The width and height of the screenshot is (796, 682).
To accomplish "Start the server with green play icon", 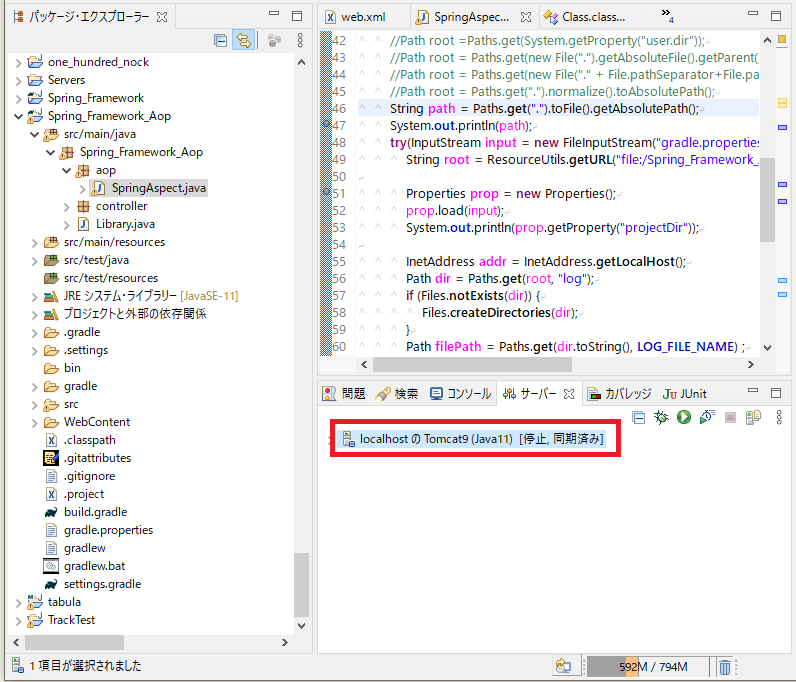I will coord(684,417).
